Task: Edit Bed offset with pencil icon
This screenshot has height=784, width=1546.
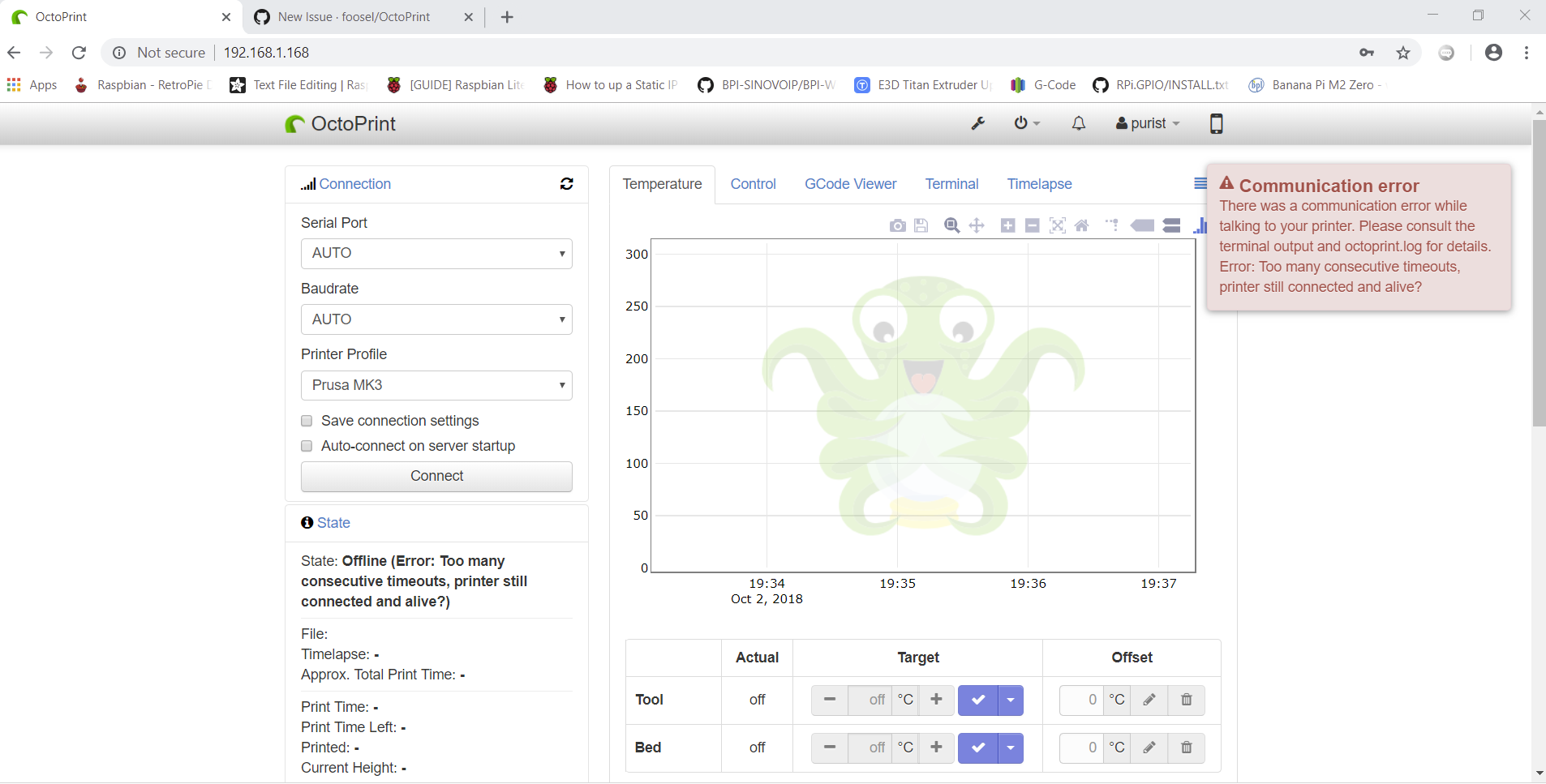Action: coord(1149,748)
